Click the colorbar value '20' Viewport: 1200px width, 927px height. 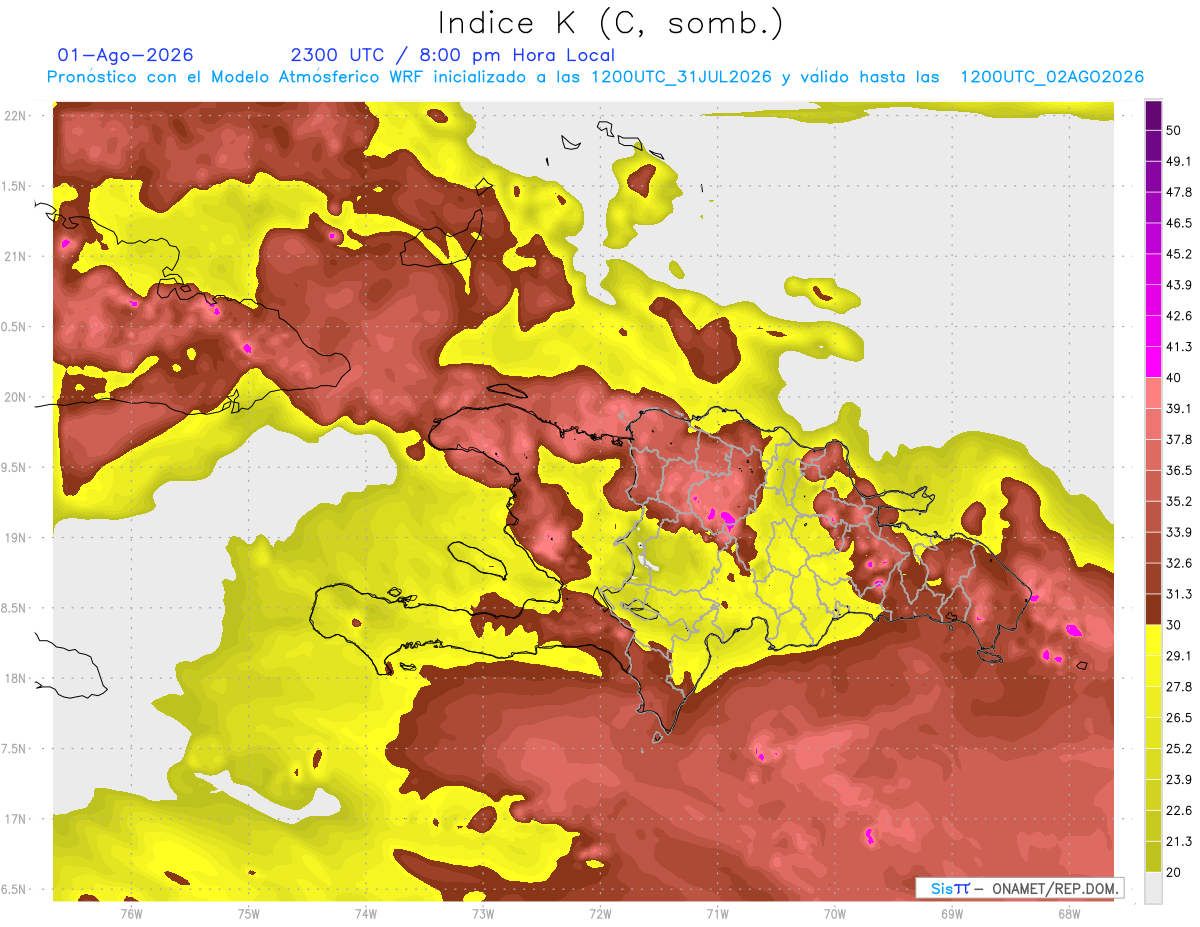pyautogui.click(x=1175, y=872)
